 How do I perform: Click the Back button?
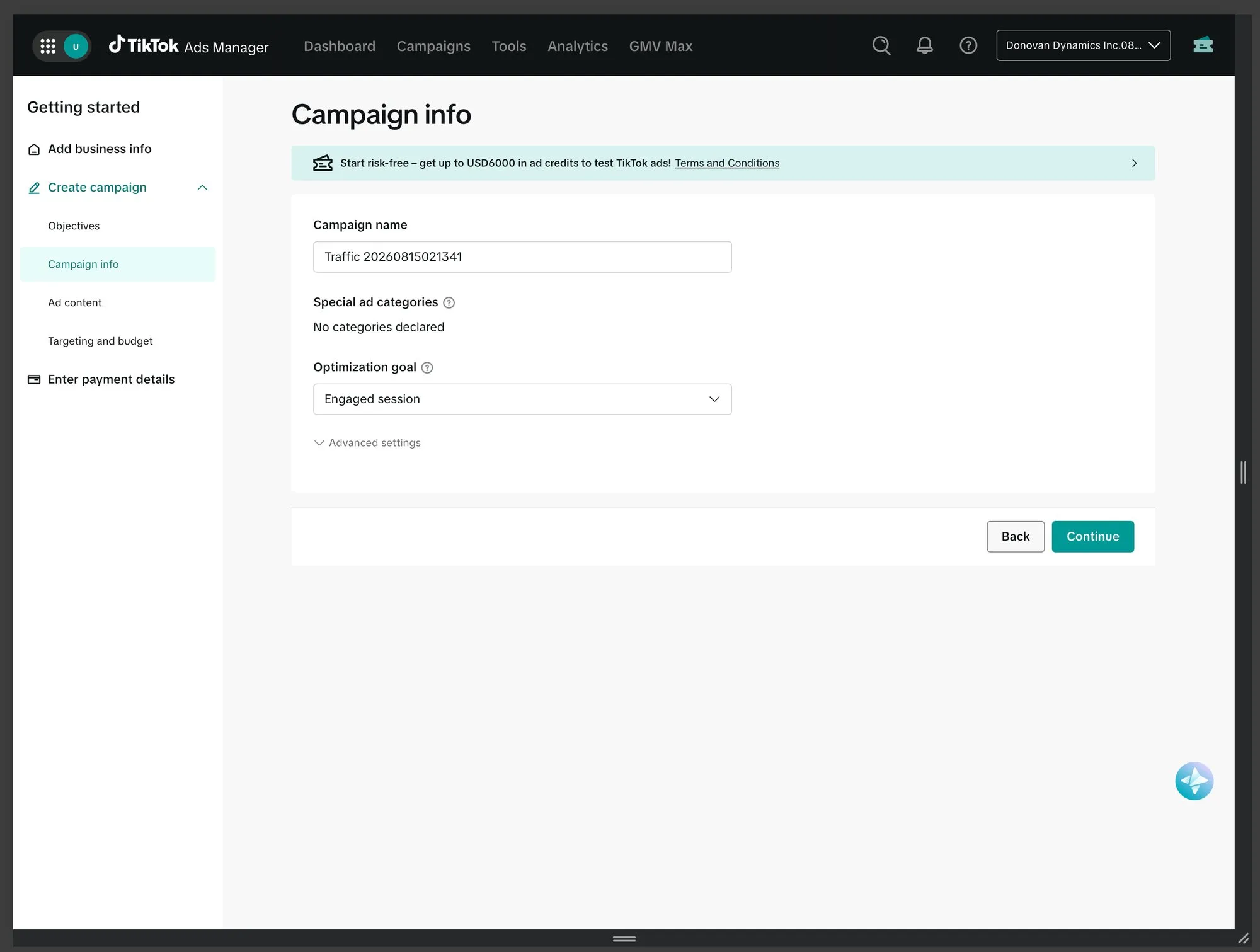1015,536
